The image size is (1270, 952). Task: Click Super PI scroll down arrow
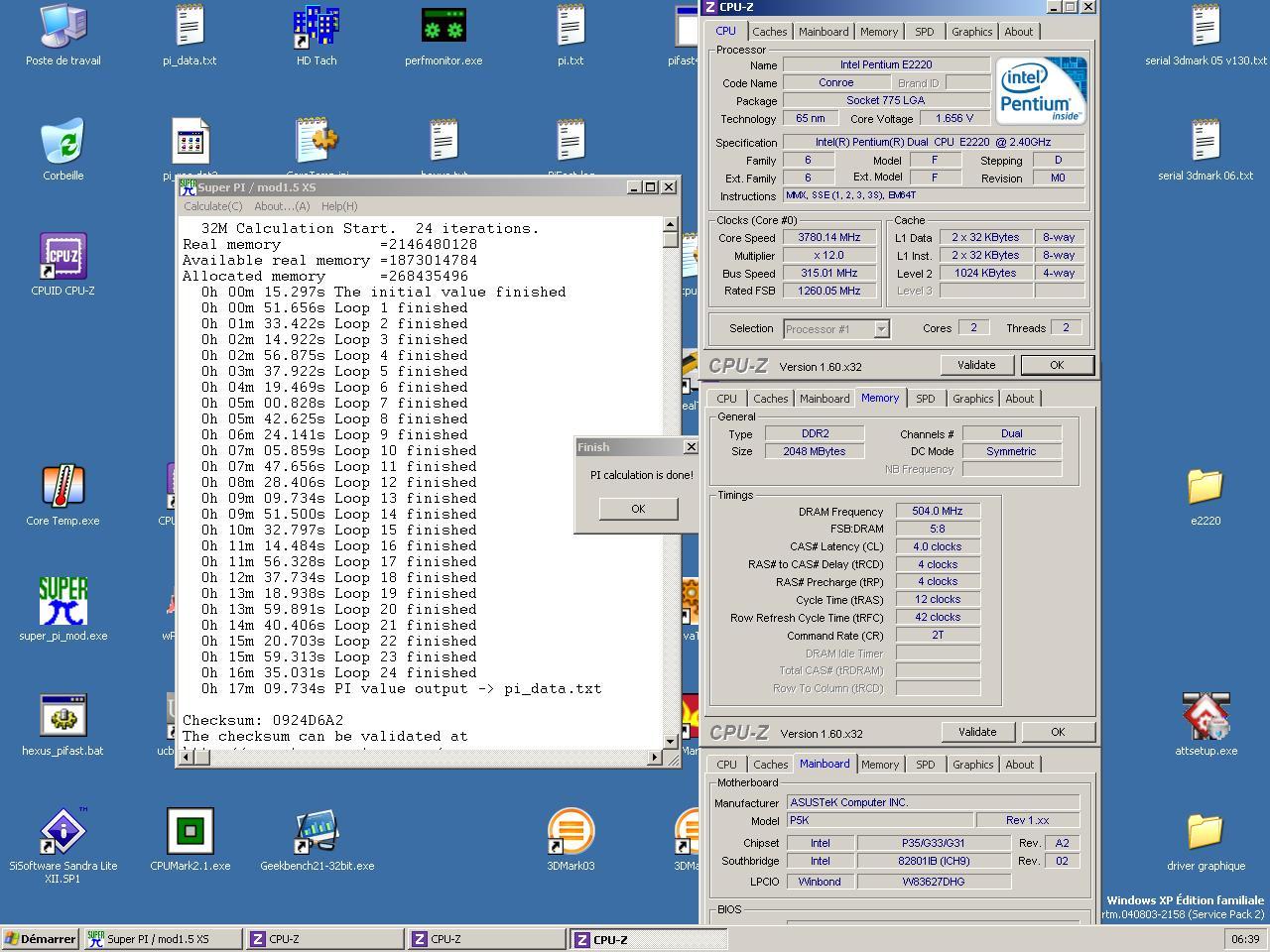(670, 740)
